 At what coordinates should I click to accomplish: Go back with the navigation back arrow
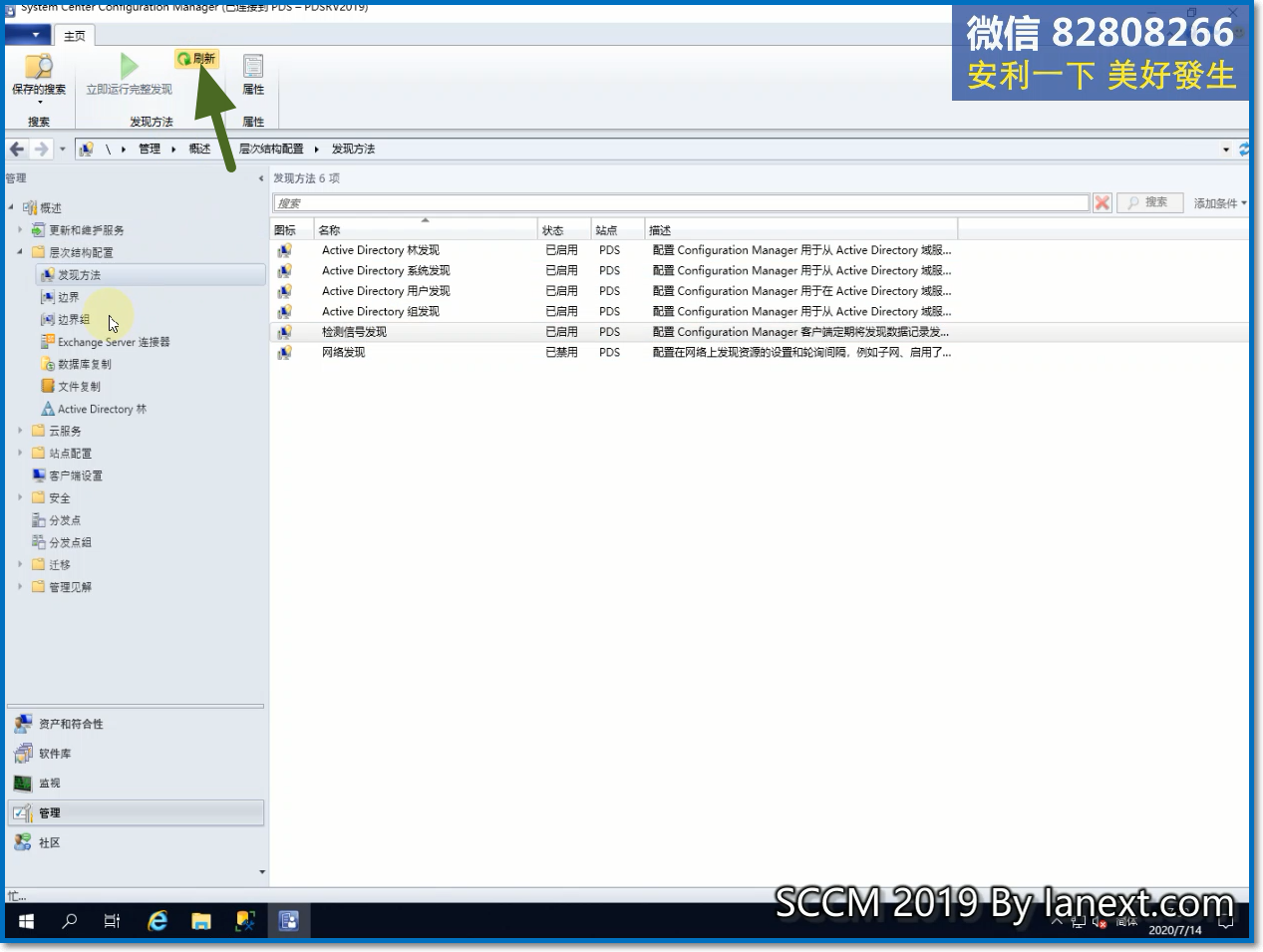(17, 149)
